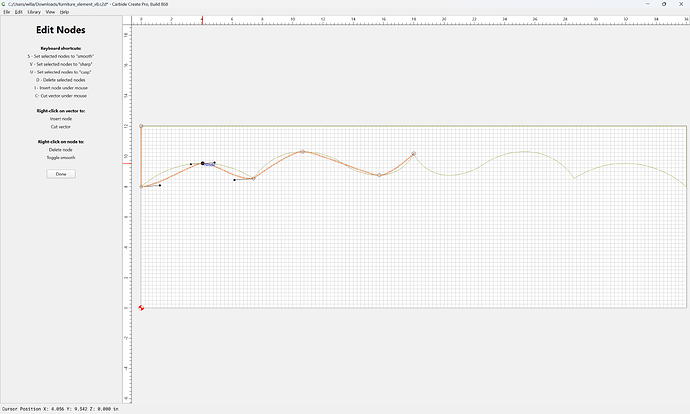690x414 pixels.
Task: Open the Help menu
Action: [64, 12]
